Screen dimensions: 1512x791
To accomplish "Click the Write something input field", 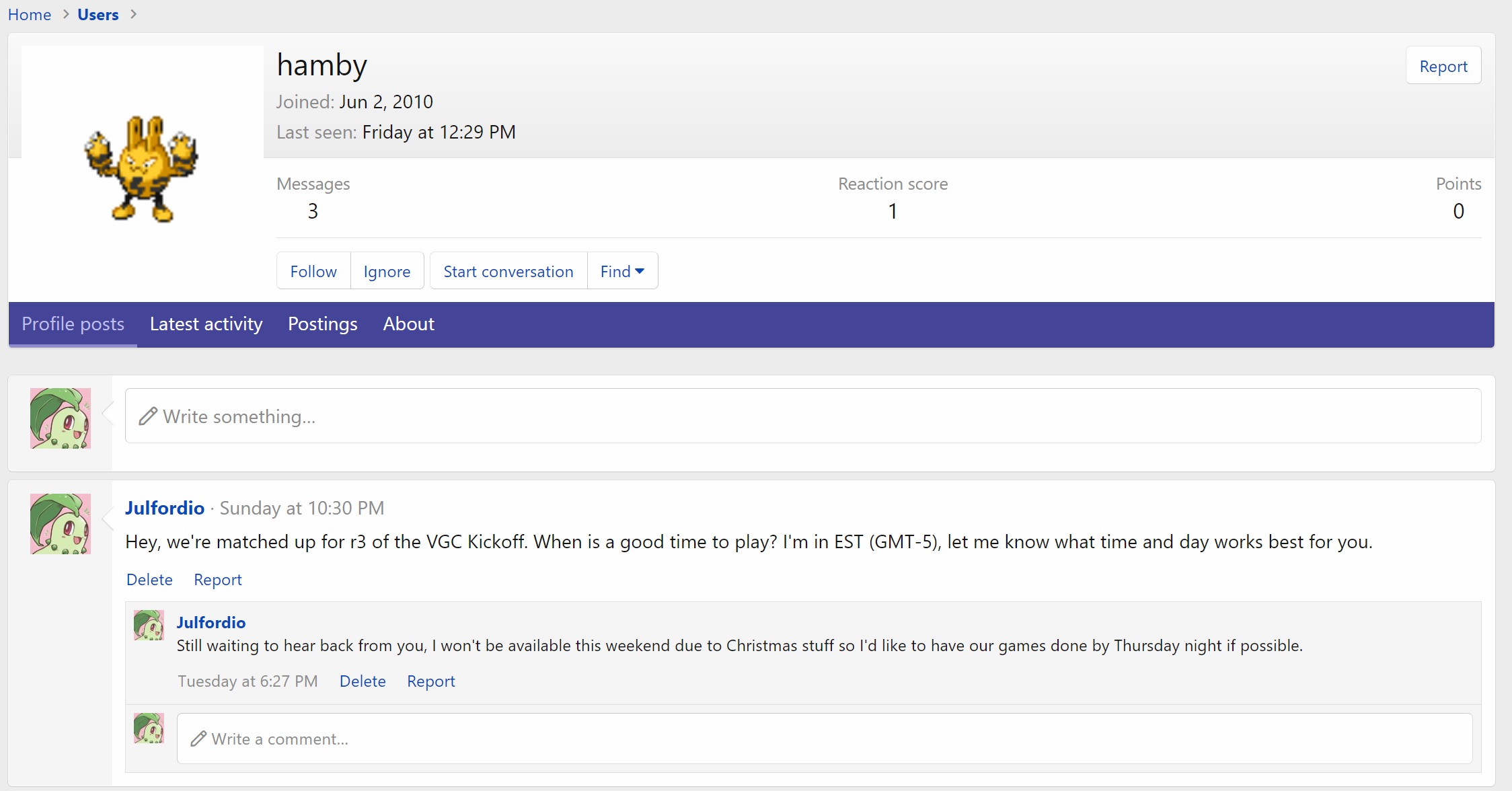I will click(x=803, y=416).
